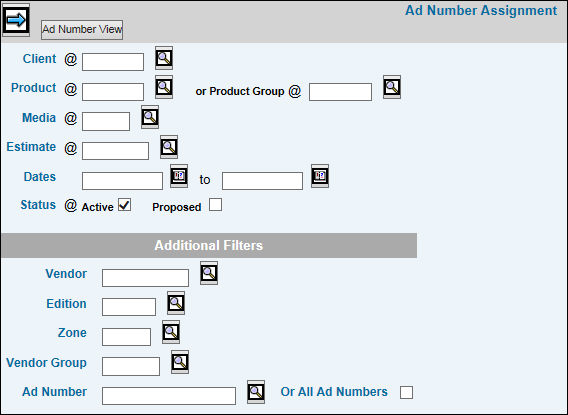Click the blue arrow proceed icon
The width and height of the screenshot is (568, 415).
pos(16,20)
